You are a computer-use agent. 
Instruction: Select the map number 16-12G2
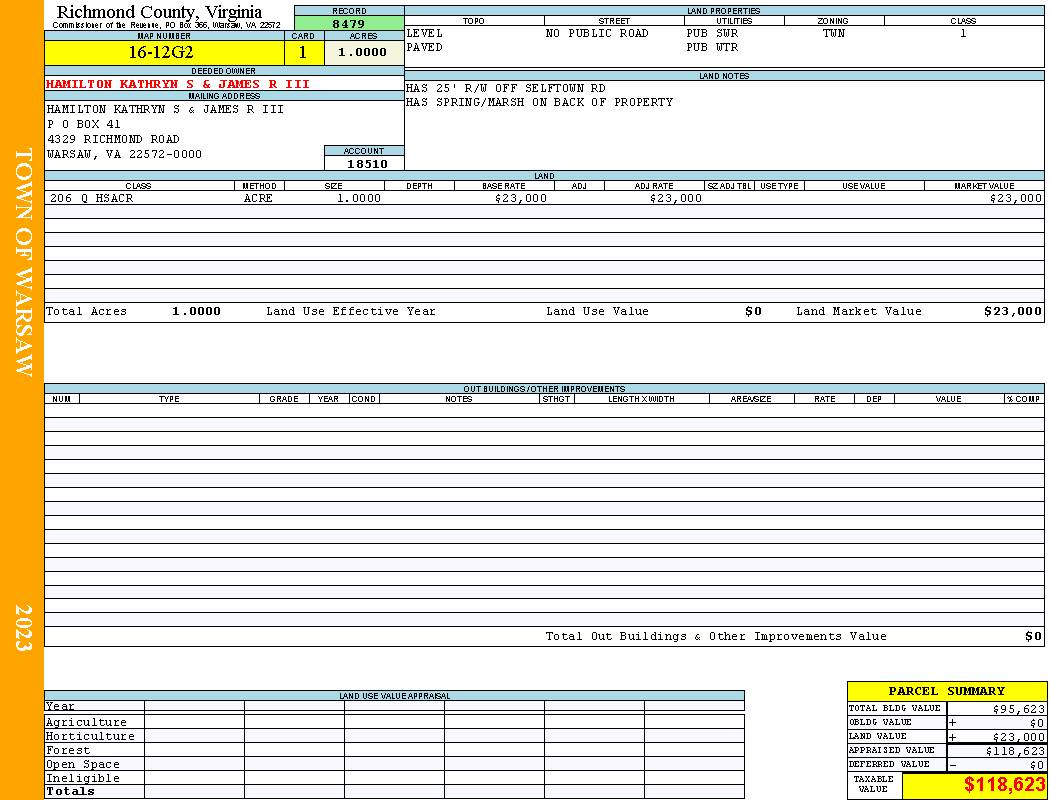(x=161, y=52)
